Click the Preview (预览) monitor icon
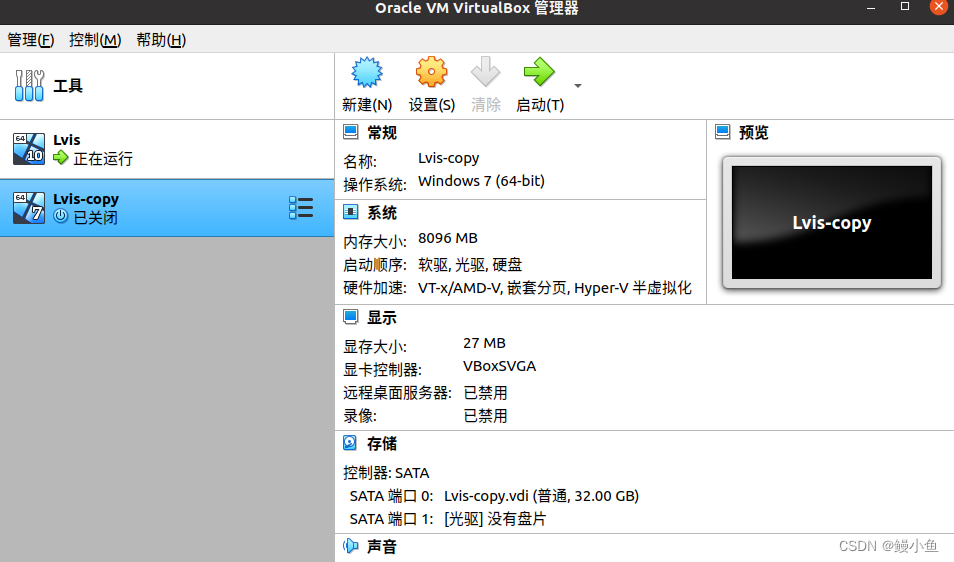954x562 pixels. [x=723, y=132]
